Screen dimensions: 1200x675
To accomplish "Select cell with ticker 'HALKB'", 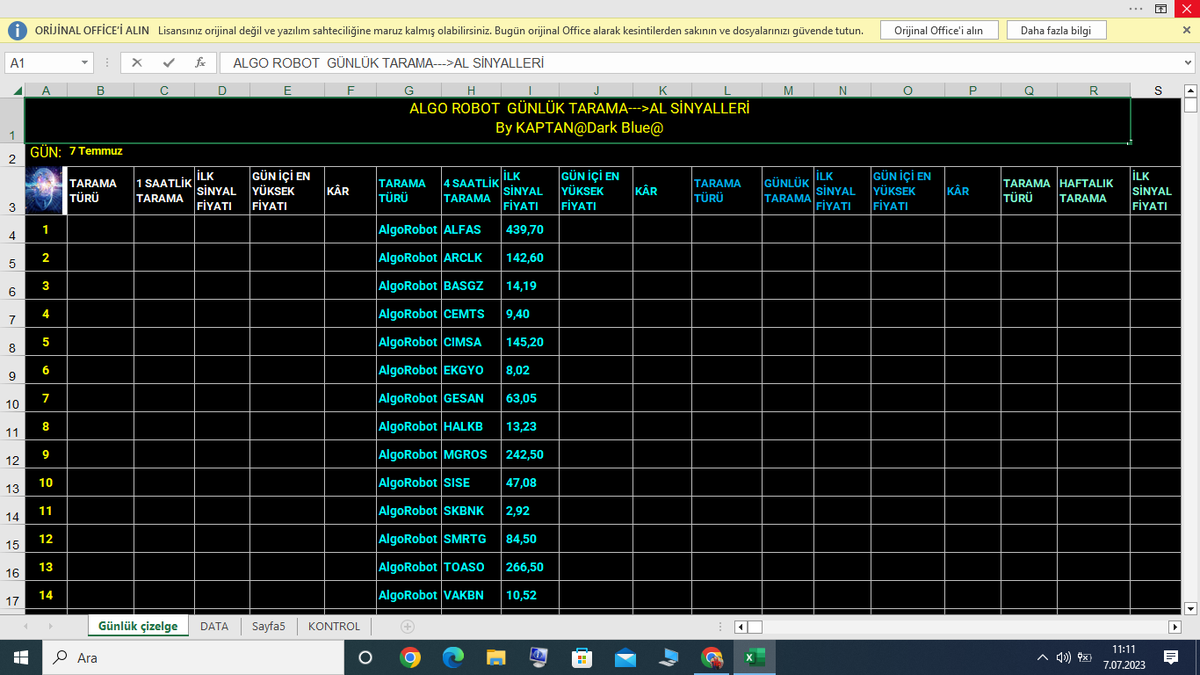I will [x=471, y=426].
